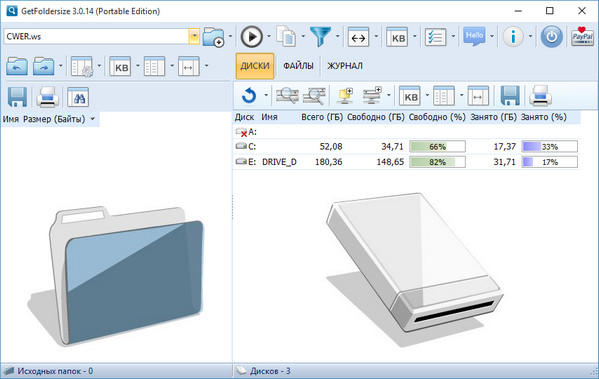Screen dimensions: 599x379
Task: Open the filter funnel tool
Action: tap(321, 37)
